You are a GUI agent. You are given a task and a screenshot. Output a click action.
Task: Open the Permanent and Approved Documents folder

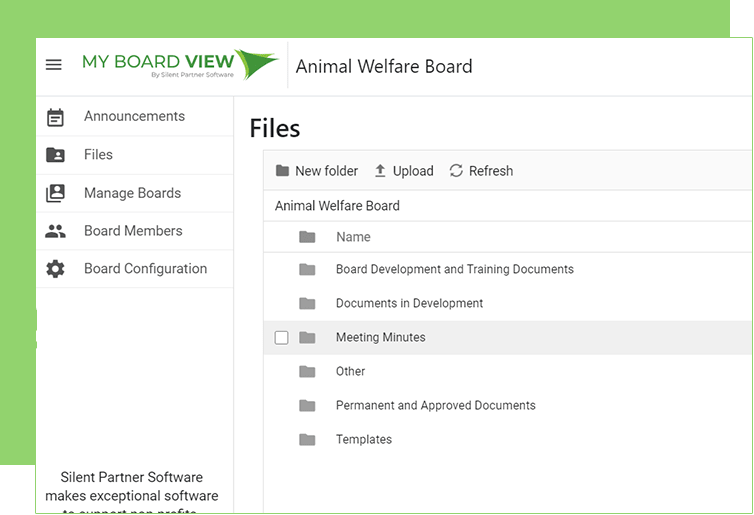tap(435, 405)
